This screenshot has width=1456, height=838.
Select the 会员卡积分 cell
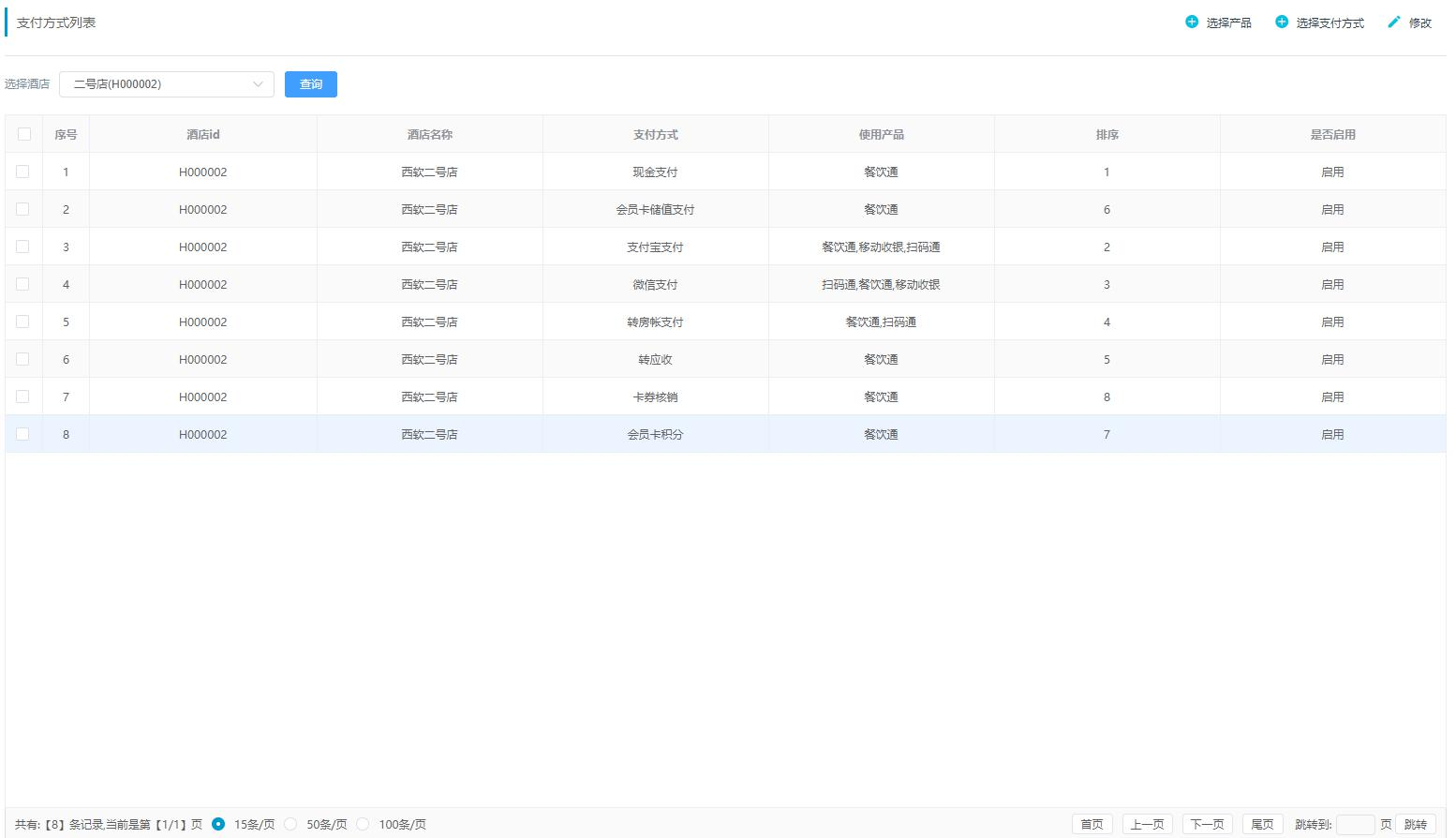pos(655,434)
